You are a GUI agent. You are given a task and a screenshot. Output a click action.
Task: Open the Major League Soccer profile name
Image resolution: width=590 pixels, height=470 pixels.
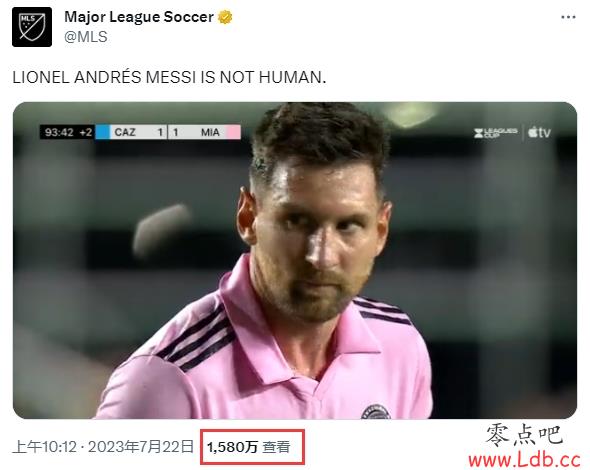pyautogui.click(x=139, y=17)
